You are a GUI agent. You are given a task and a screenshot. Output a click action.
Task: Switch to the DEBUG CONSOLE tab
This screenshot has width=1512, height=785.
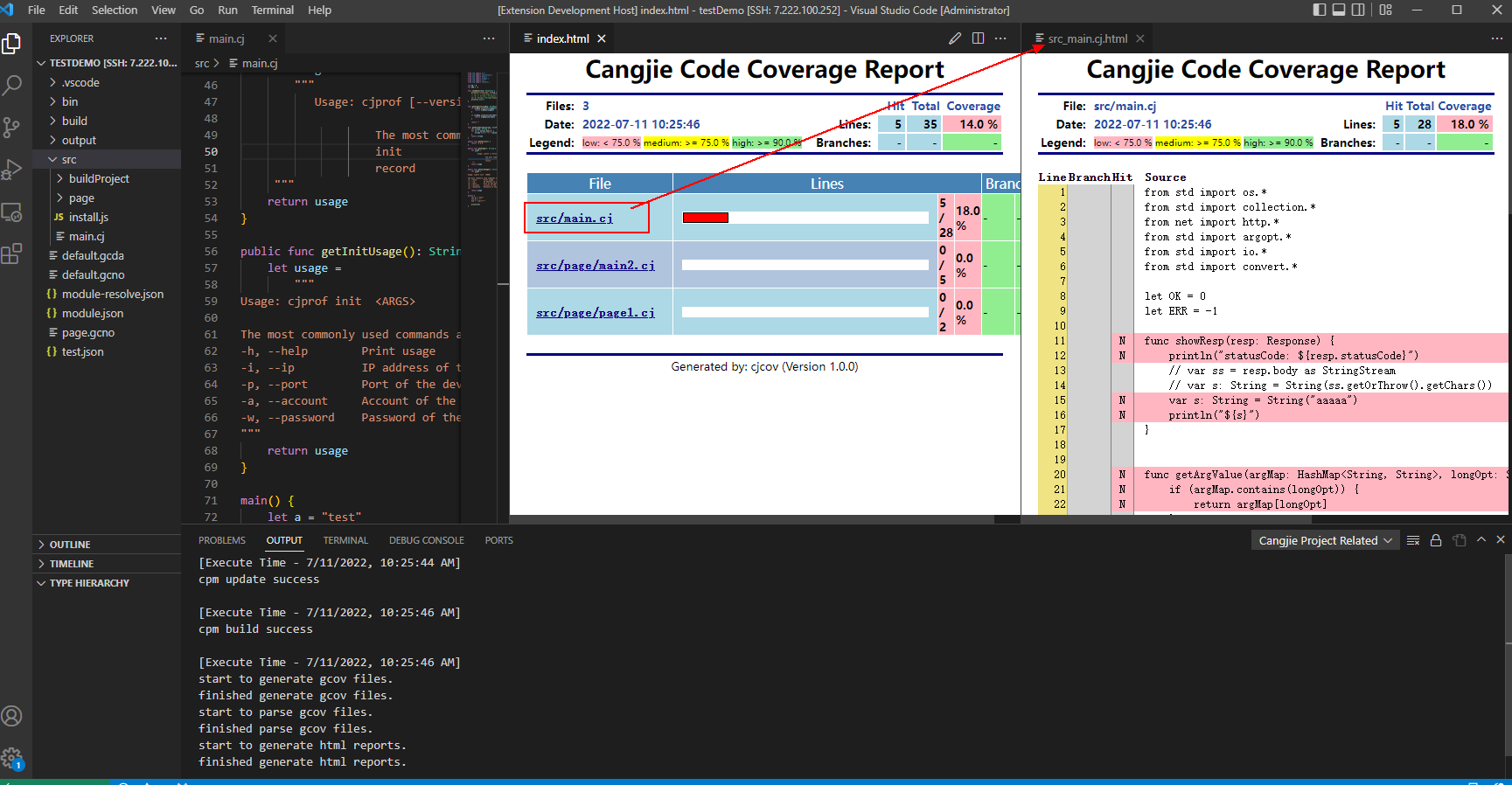point(426,540)
